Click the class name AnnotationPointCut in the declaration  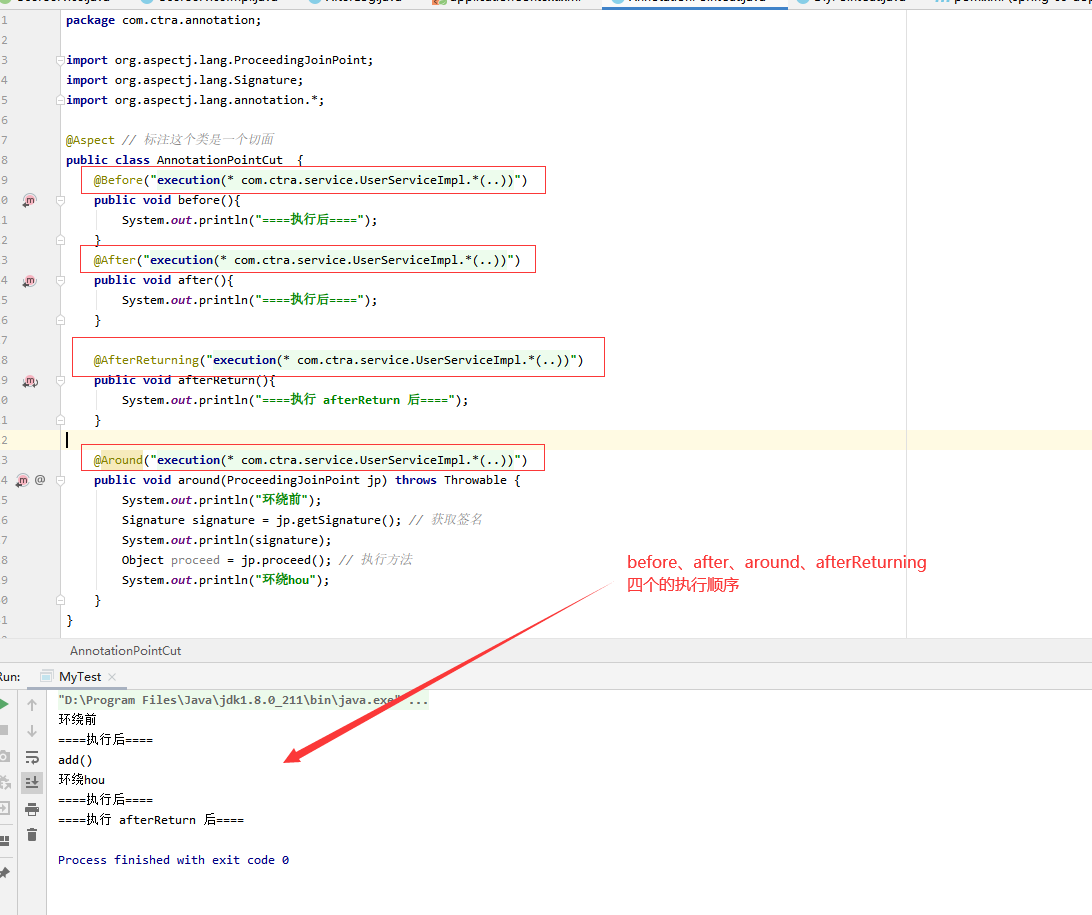(219, 160)
